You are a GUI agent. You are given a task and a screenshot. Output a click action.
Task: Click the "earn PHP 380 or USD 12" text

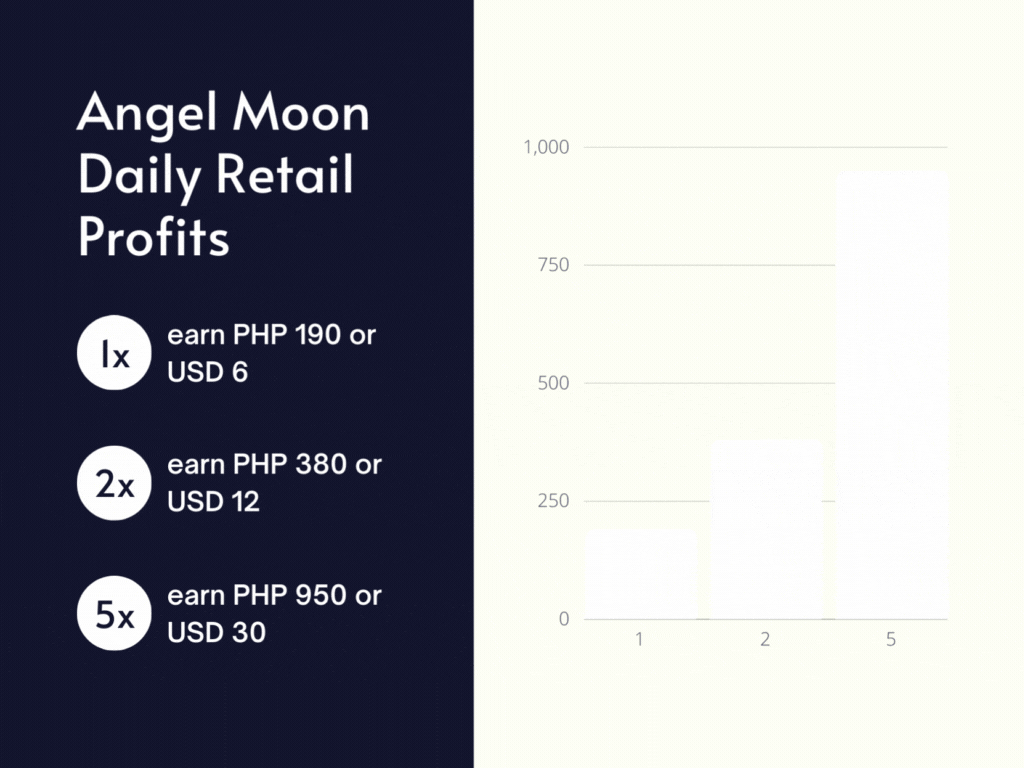click(274, 483)
